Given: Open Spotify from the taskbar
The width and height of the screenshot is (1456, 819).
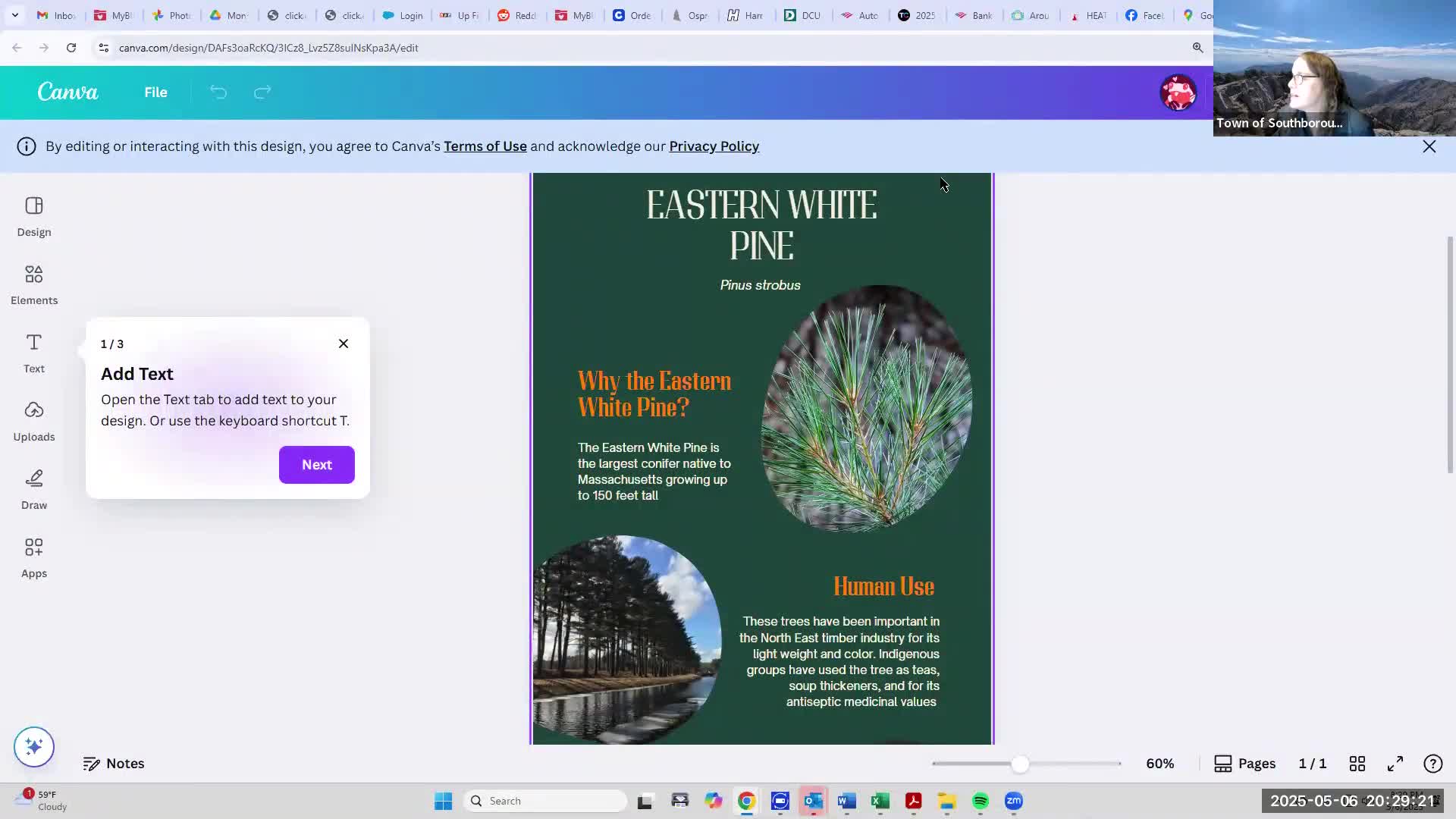Looking at the screenshot, I should tap(980, 801).
